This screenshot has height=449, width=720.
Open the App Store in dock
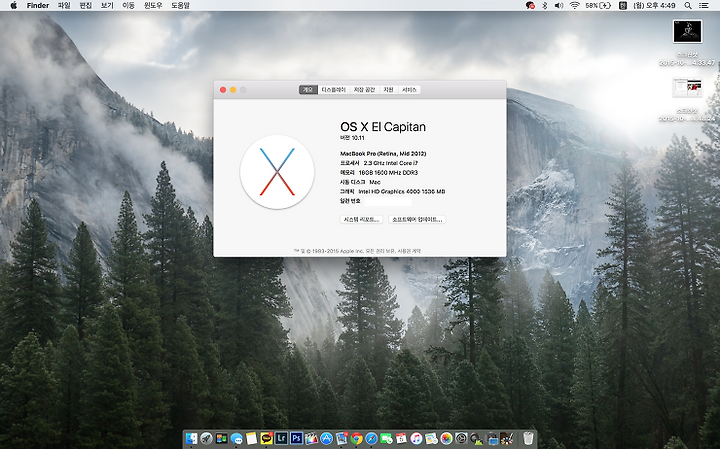click(326, 438)
